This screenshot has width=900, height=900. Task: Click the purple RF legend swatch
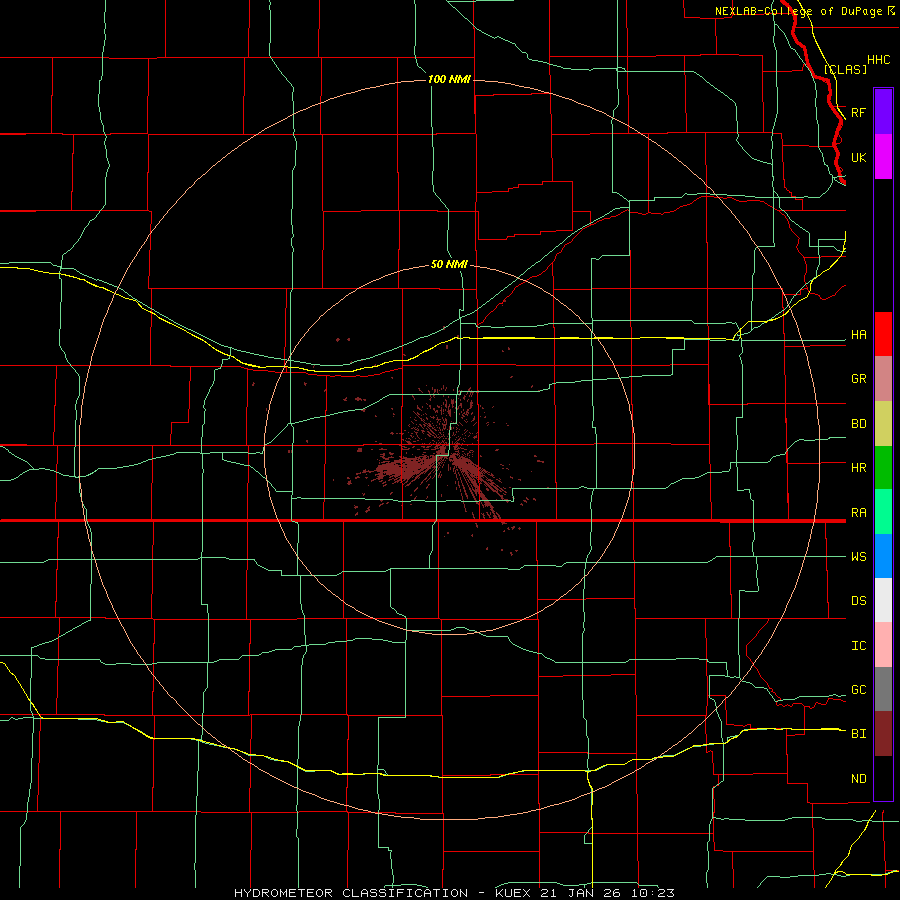click(883, 112)
